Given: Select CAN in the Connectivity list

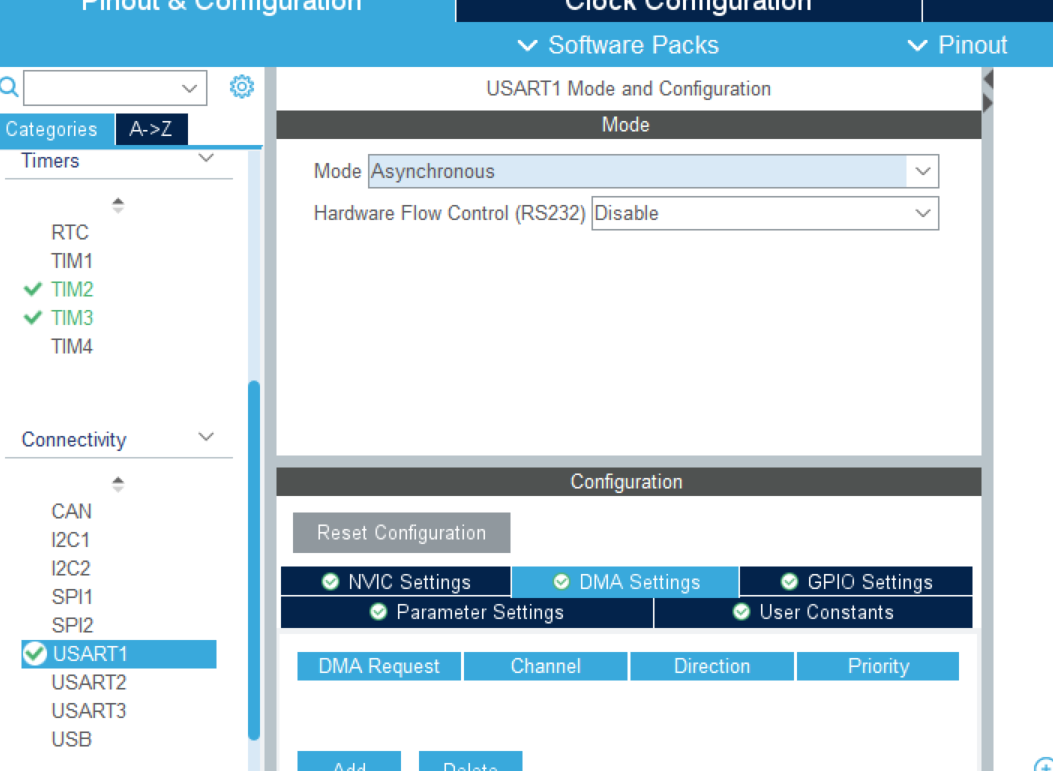Looking at the screenshot, I should pyautogui.click(x=71, y=512).
